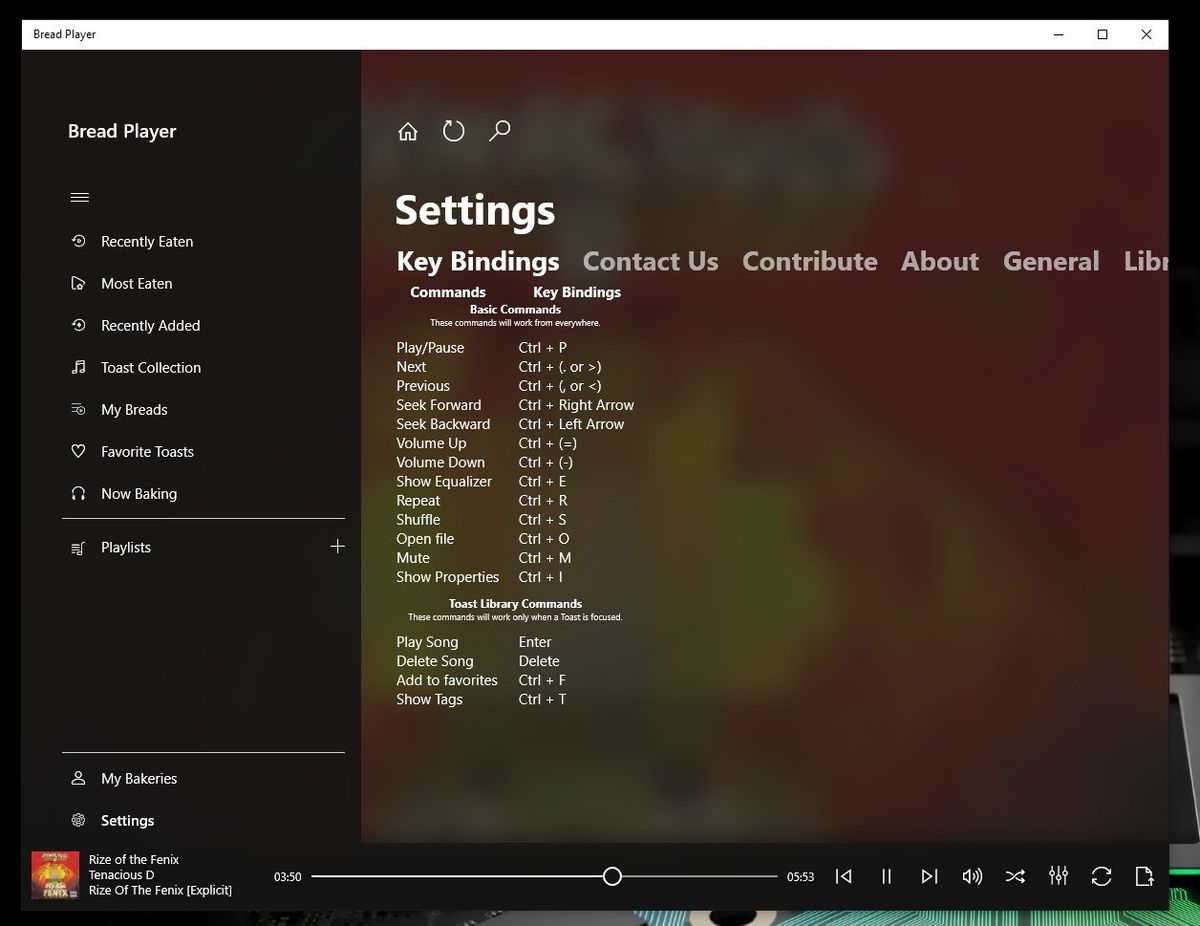Click the refresh icon in the top bar
This screenshot has height=926, width=1200.
pyautogui.click(x=453, y=130)
